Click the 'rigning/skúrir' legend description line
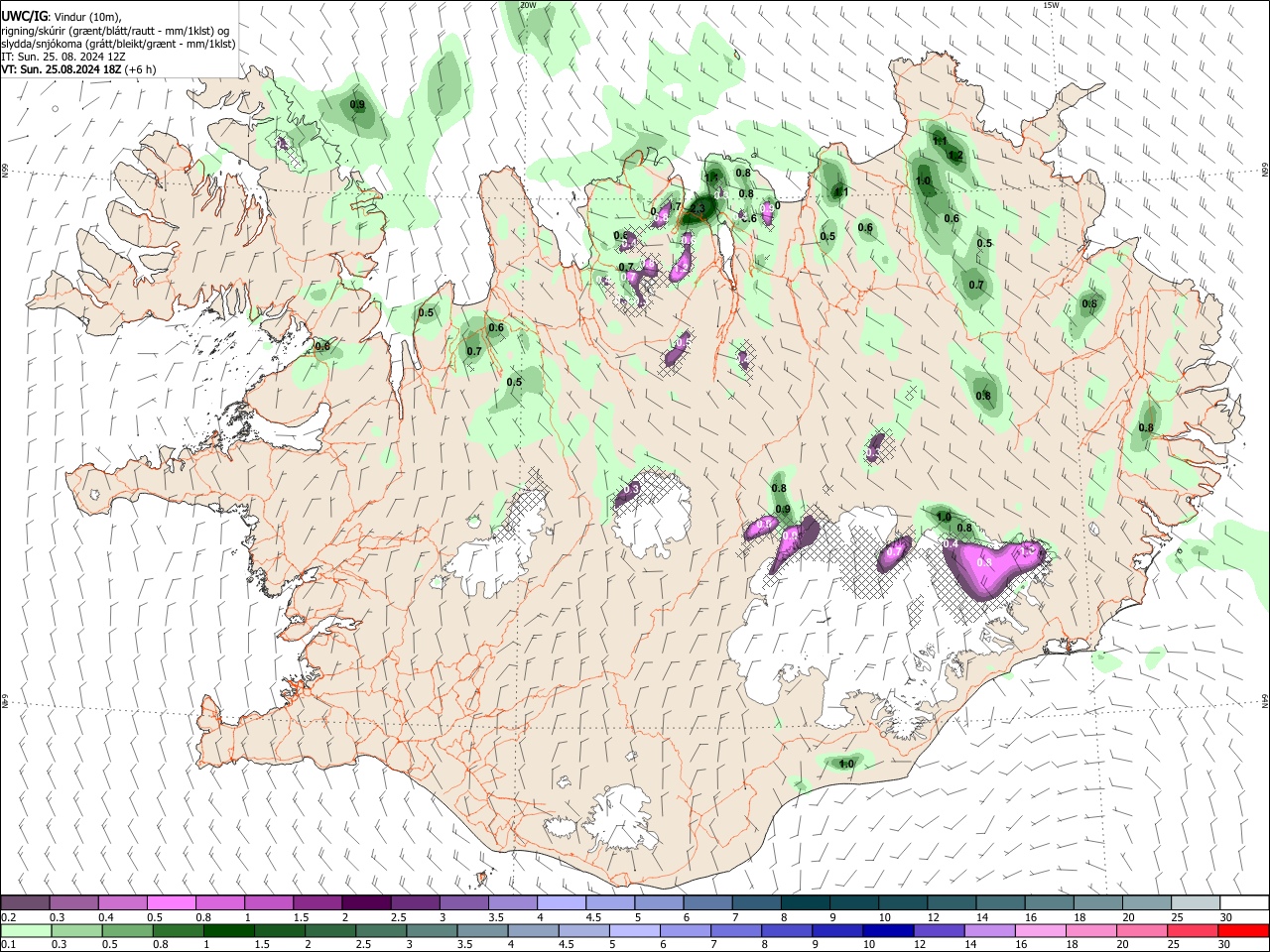Screen dimensions: 1270x952 115,30
